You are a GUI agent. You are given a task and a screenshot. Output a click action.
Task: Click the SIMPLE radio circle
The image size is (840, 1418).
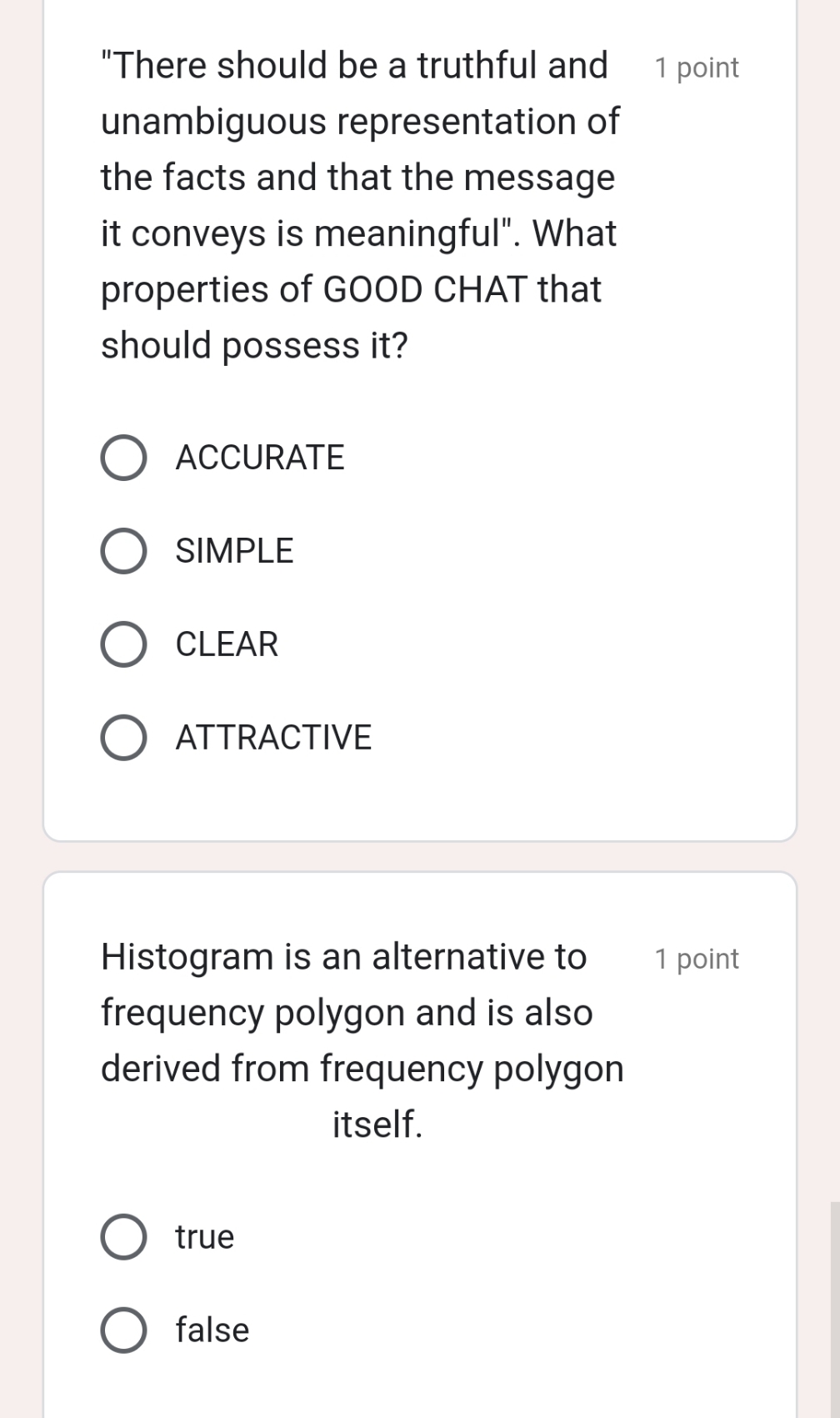point(123,551)
